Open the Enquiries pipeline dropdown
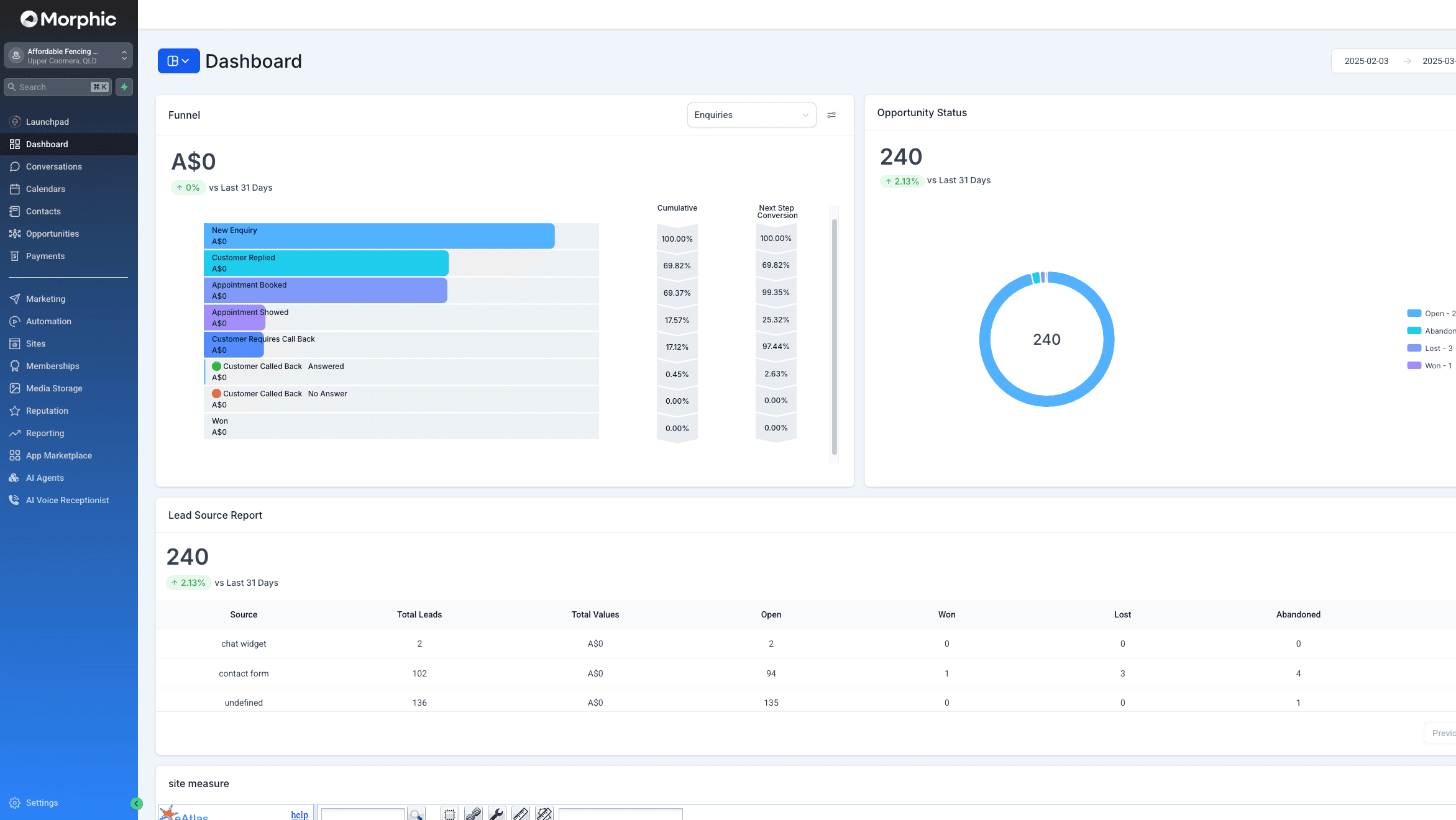Viewport: 1456px width, 820px height. [x=751, y=115]
